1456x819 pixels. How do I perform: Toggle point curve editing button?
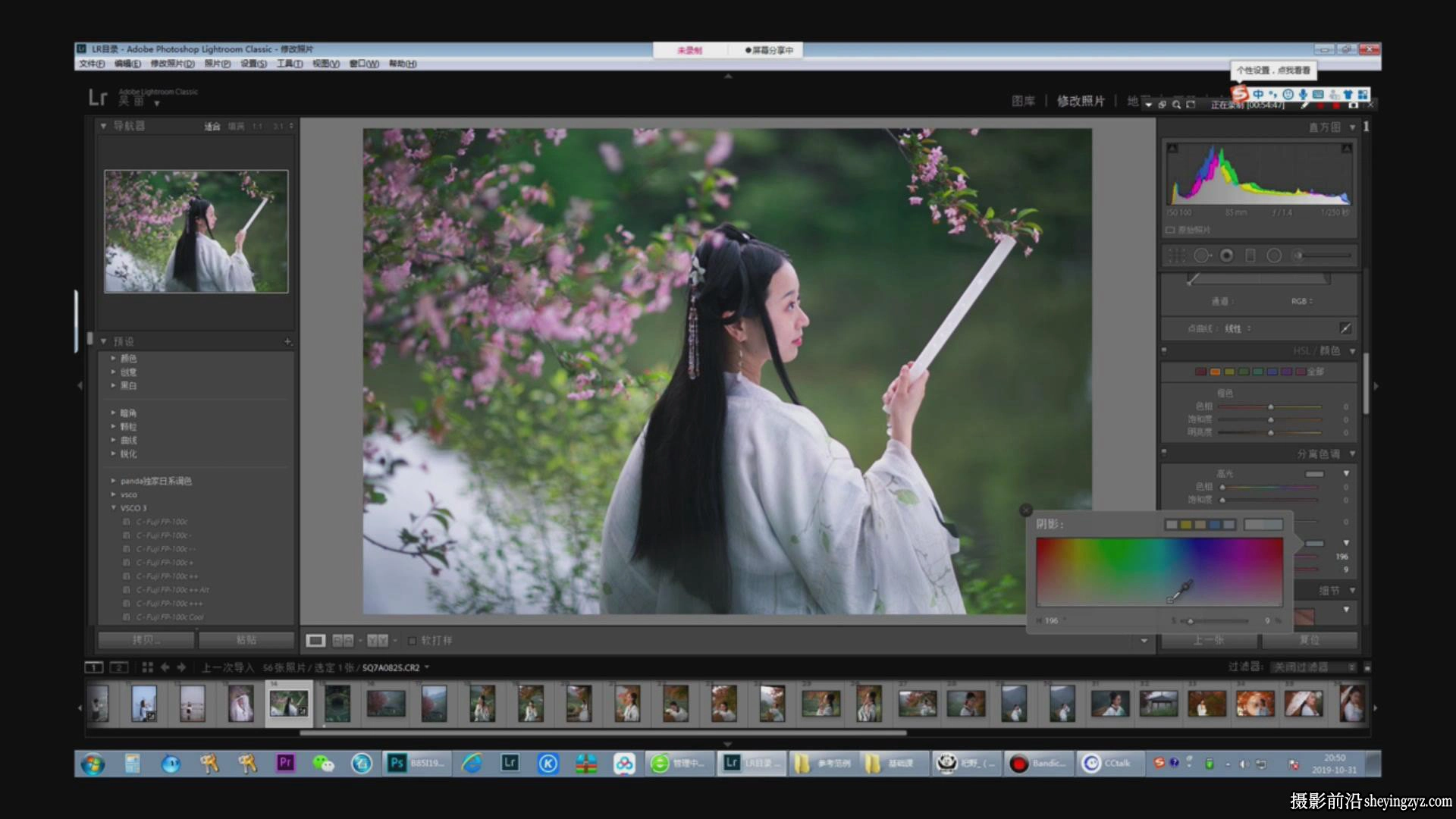tap(1345, 328)
